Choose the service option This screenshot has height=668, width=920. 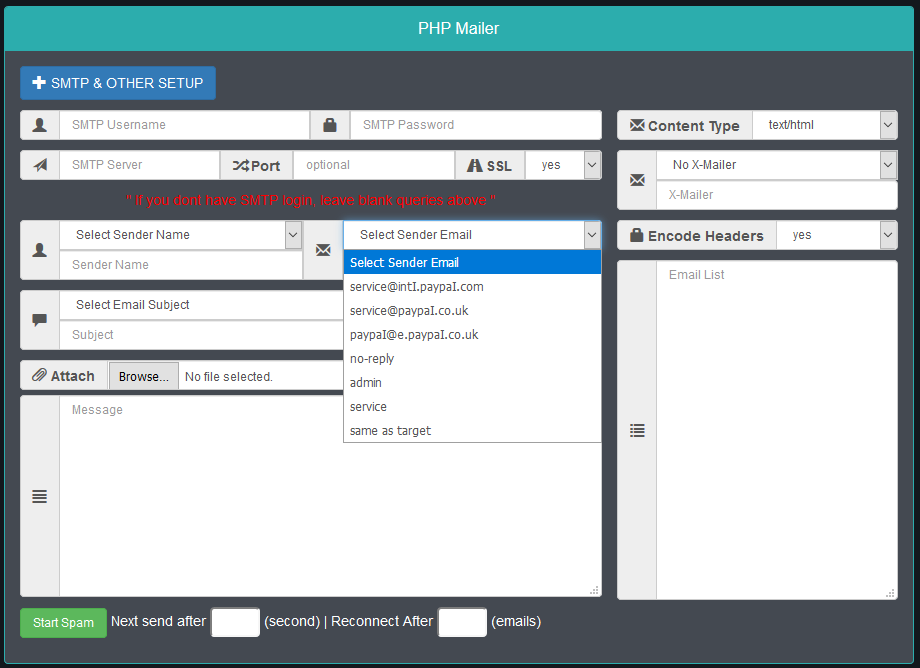[472, 407]
